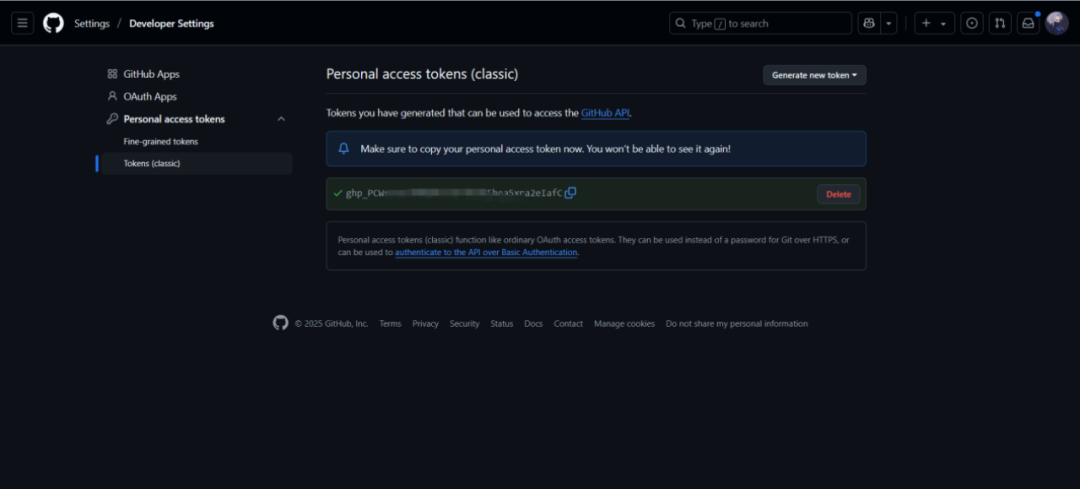Click Manage cookies in the footer
Image resolution: width=1080 pixels, height=489 pixels.
coord(624,324)
